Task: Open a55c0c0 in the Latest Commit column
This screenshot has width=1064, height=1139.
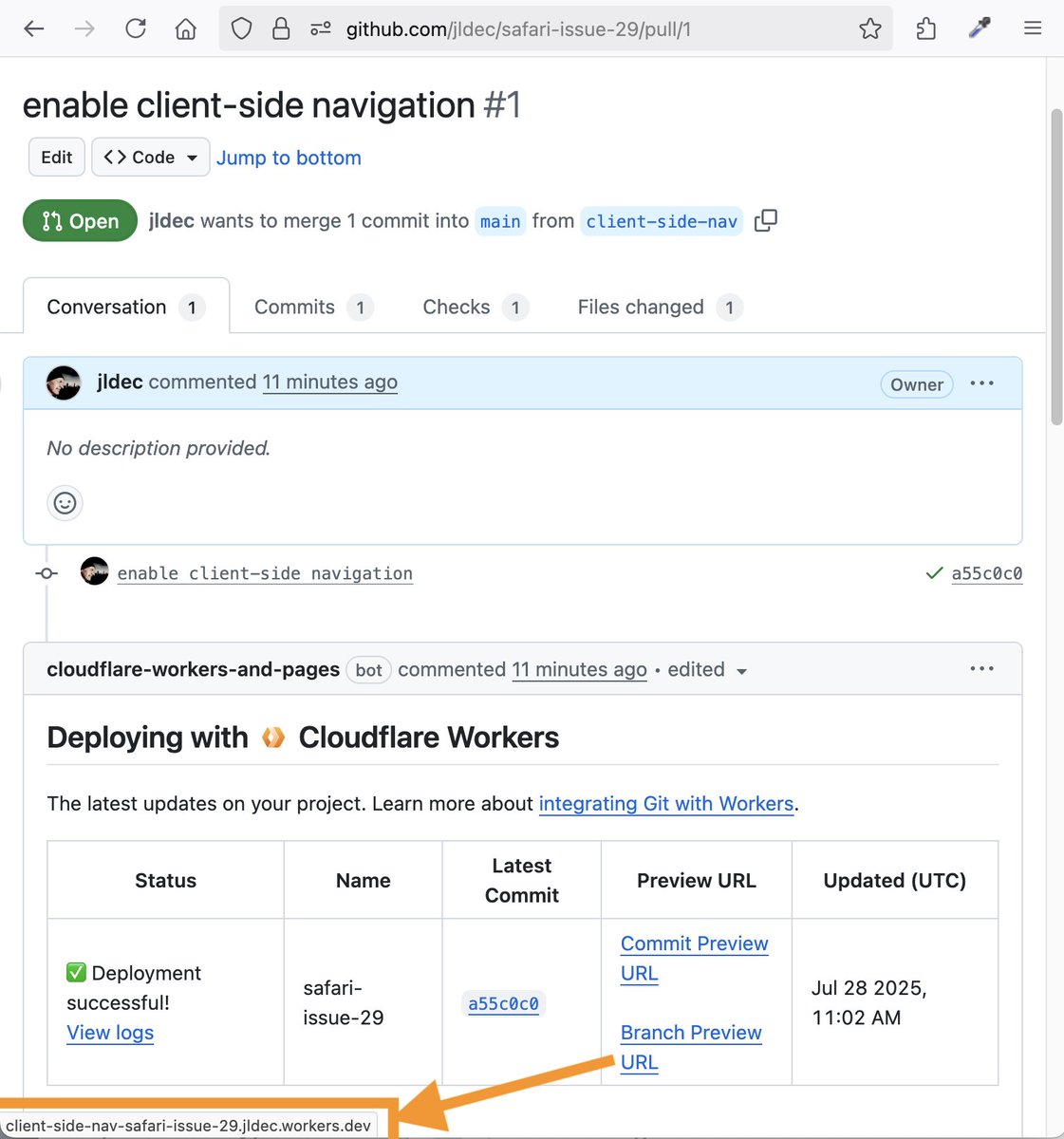Action: (503, 1003)
